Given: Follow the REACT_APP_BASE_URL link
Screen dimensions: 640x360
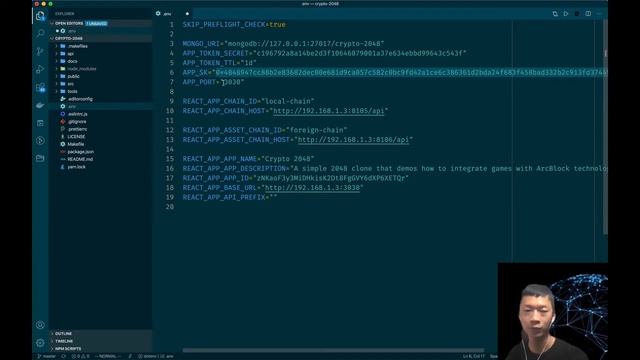Looking at the screenshot, I should click(x=312, y=187).
